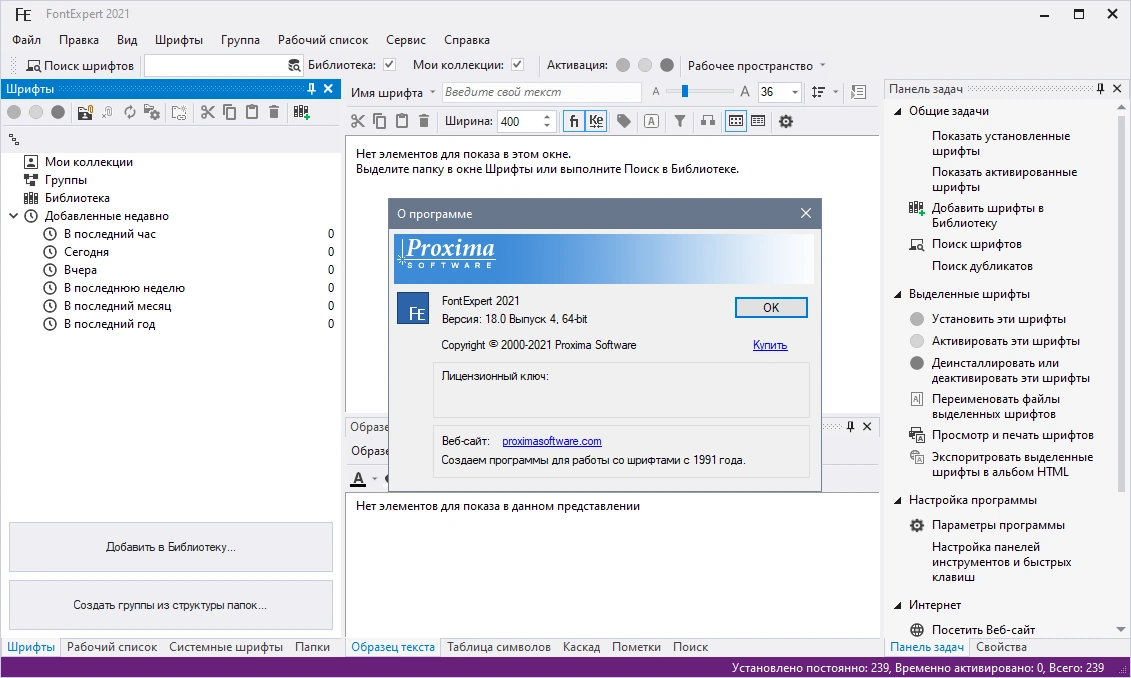
Task: Click the font search icon in search box
Action: [294, 66]
